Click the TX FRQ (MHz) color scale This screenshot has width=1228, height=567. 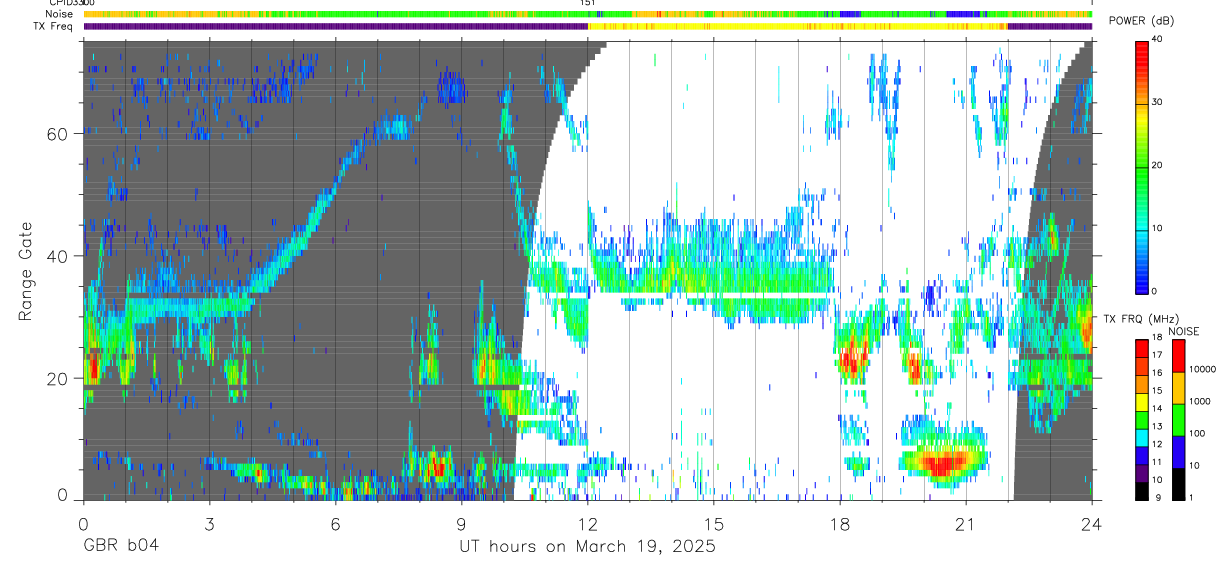coord(1142,419)
